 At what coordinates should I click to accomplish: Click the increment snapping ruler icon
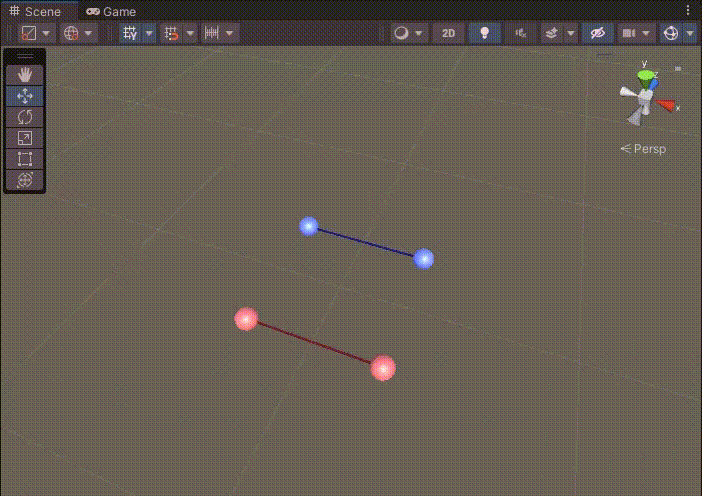(211, 33)
